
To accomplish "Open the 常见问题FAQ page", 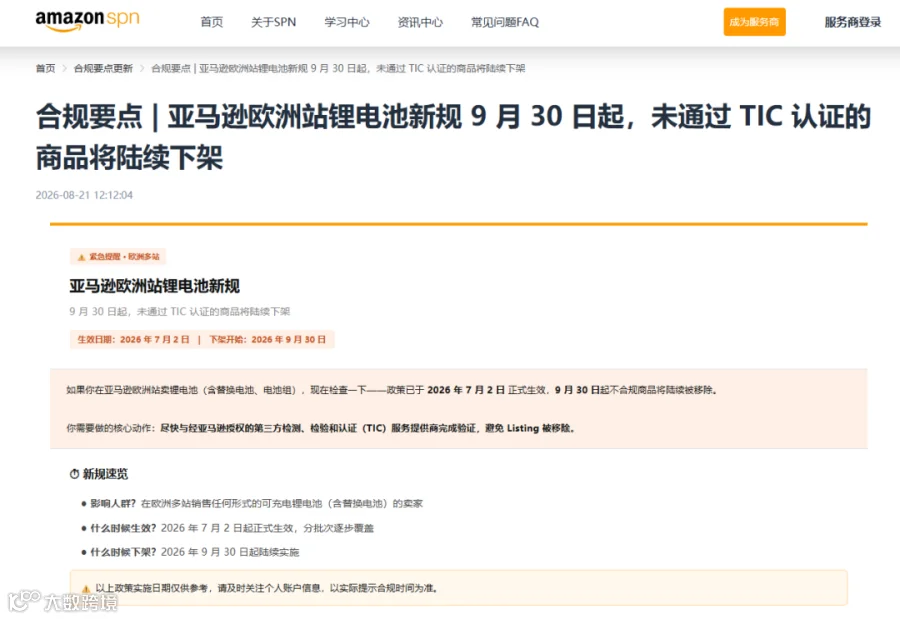I will tap(505, 22).
